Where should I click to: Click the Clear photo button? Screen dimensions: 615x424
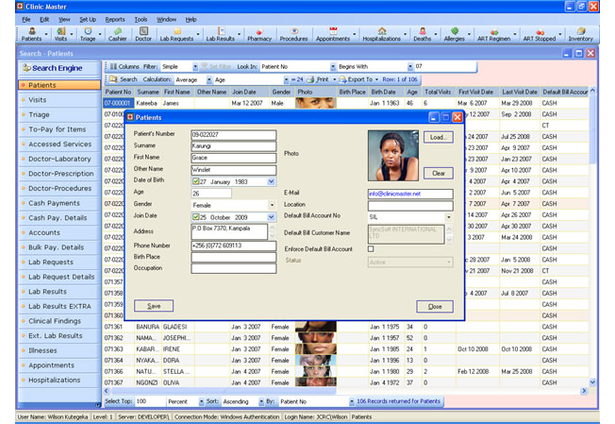click(x=438, y=173)
